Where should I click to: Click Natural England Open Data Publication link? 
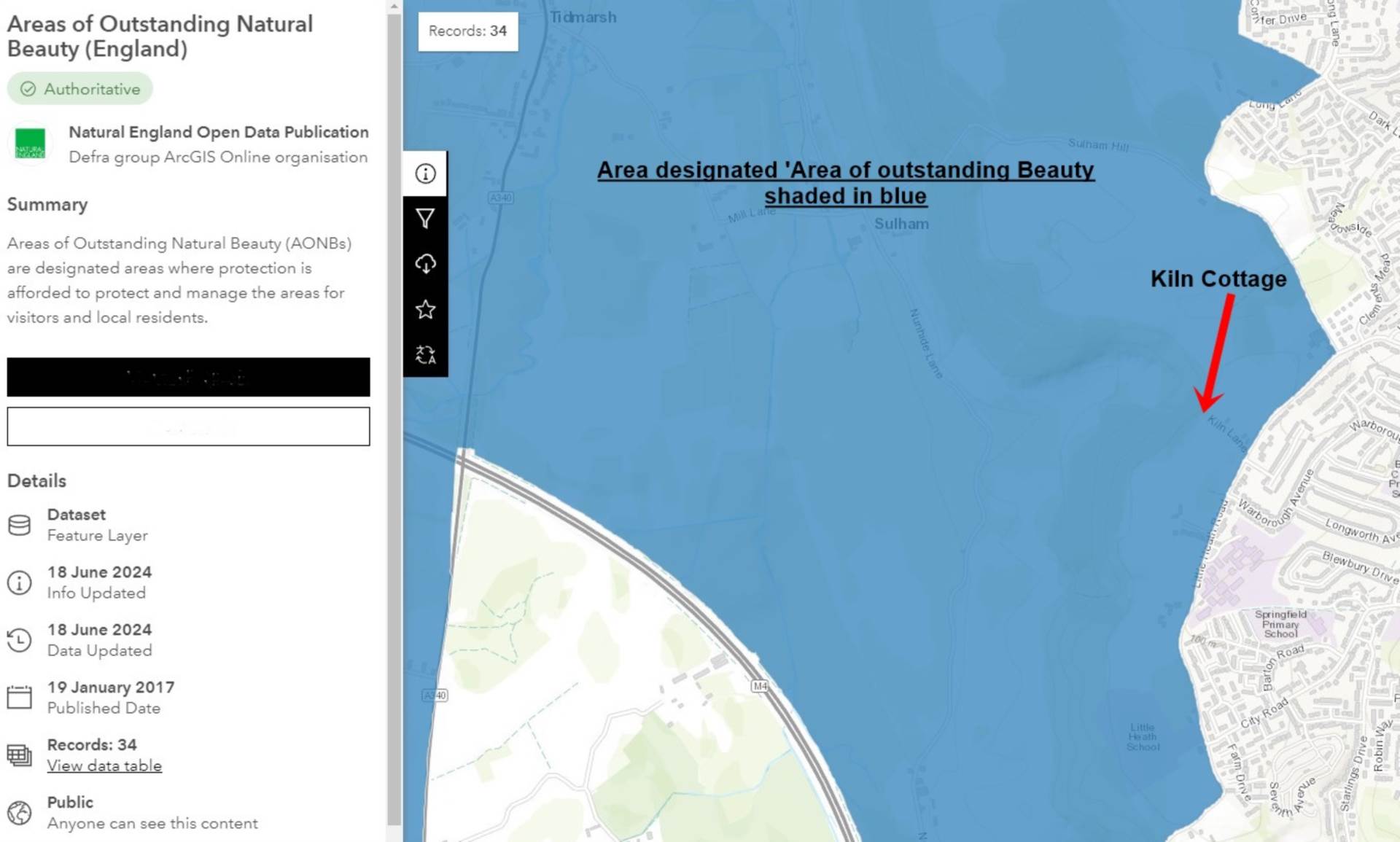218,132
